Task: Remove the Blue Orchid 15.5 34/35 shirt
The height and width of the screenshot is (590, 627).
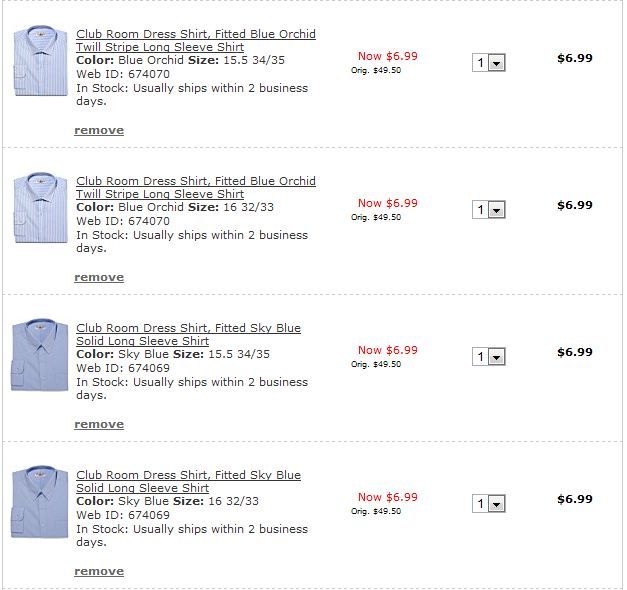Action: click(x=99, y=130)
